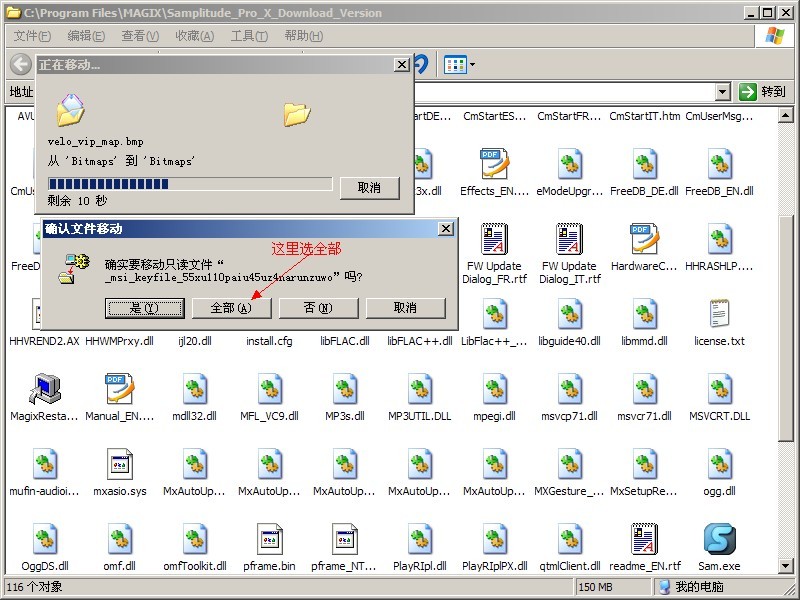Open the 编辑(E) menu
Image resolution: width=800 pixels, height=600 pixels.
coord(86,36)
